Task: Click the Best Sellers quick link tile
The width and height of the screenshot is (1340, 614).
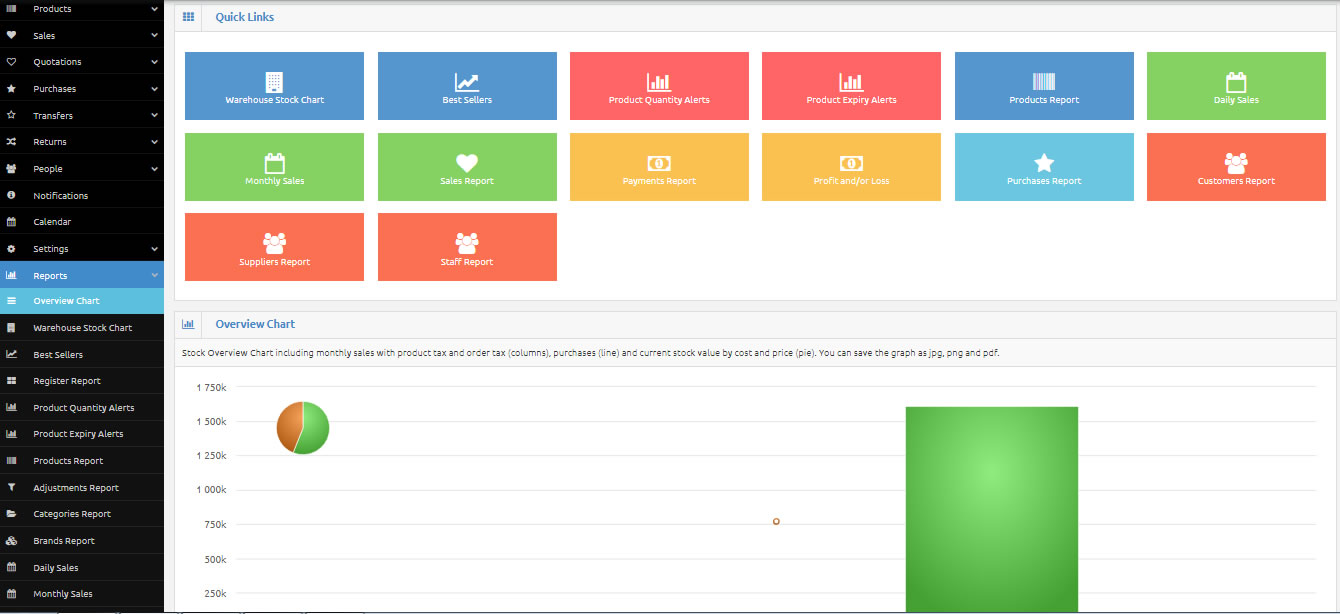Action: pyautogui.click(x=467, y=87)
